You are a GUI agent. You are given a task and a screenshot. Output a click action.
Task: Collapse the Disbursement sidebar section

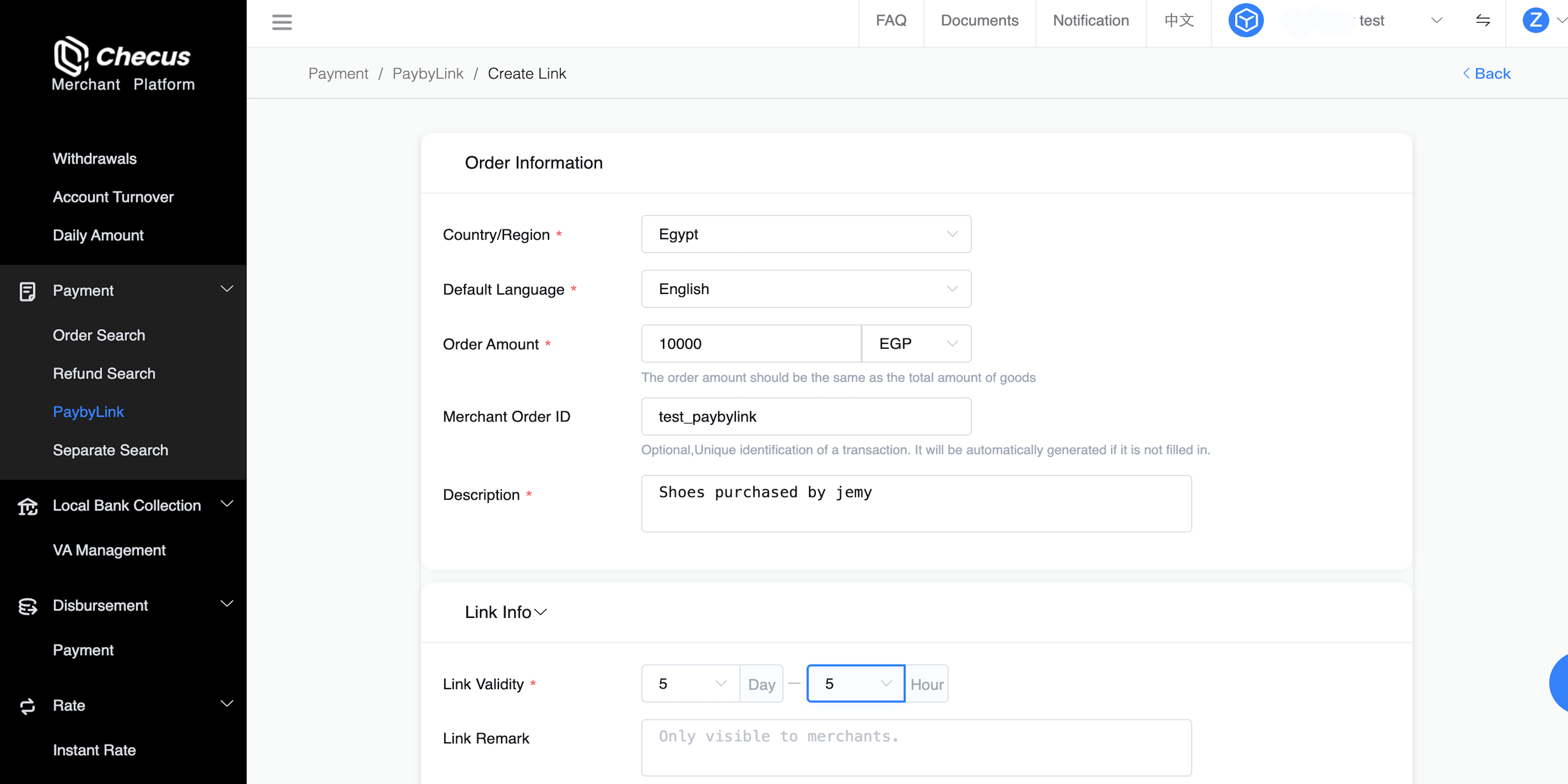227,604
